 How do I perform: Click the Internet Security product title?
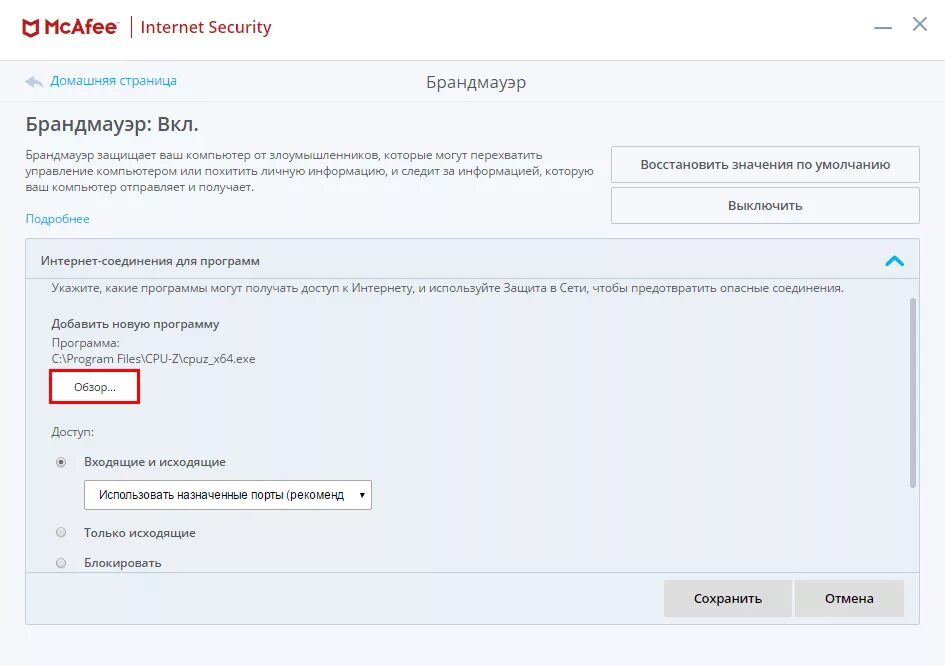(x=206, y=27)
